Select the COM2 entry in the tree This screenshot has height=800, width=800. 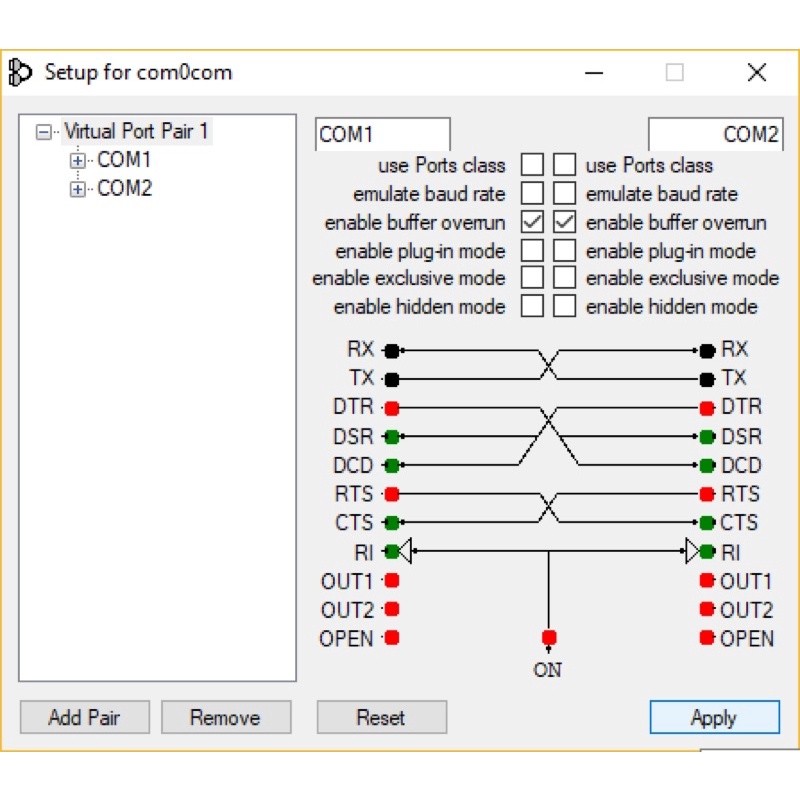pos(124,188)
